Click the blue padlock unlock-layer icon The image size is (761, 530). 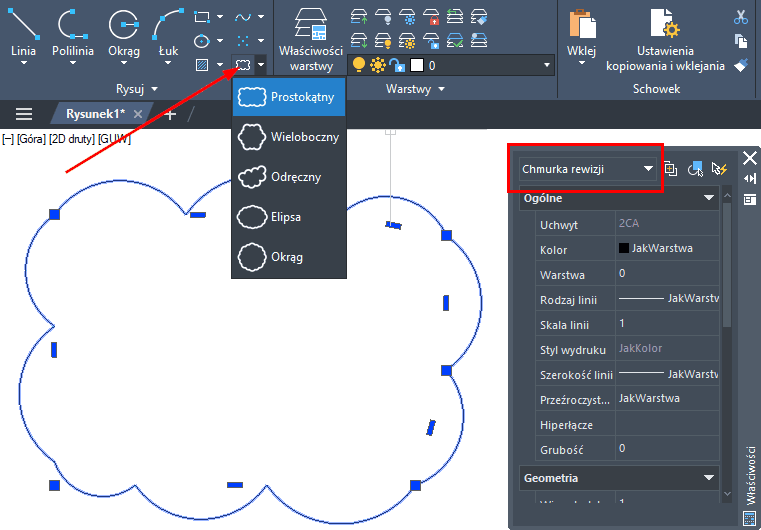(431, 40)
